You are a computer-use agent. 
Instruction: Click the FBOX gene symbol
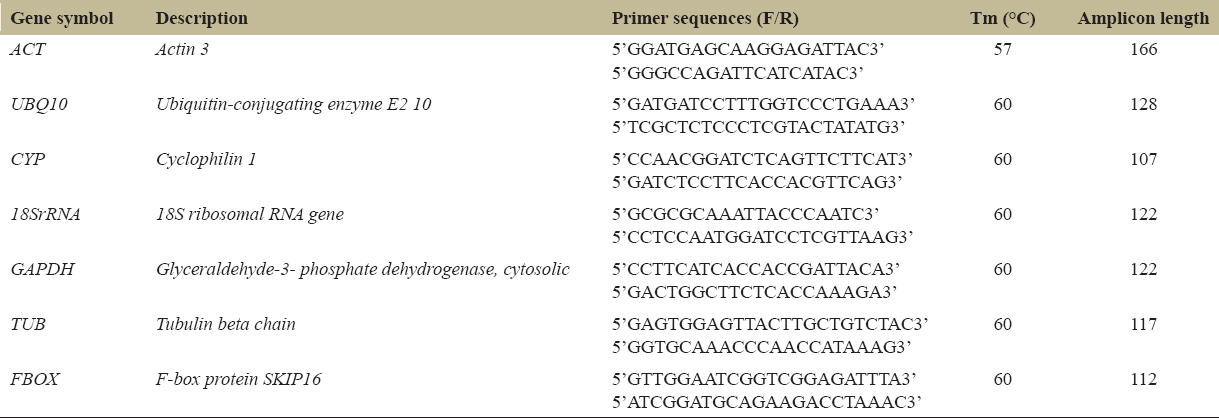pyautogui.click(x=30, y=379)
